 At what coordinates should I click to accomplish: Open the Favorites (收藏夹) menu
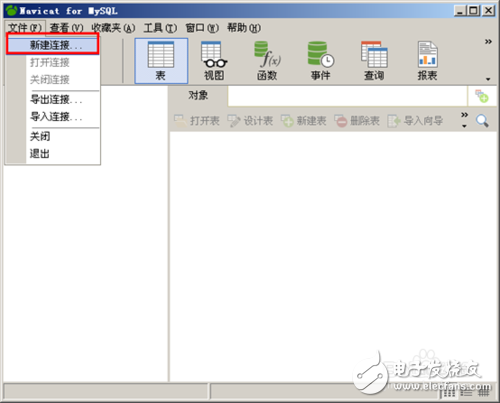(x=113, y=28)
